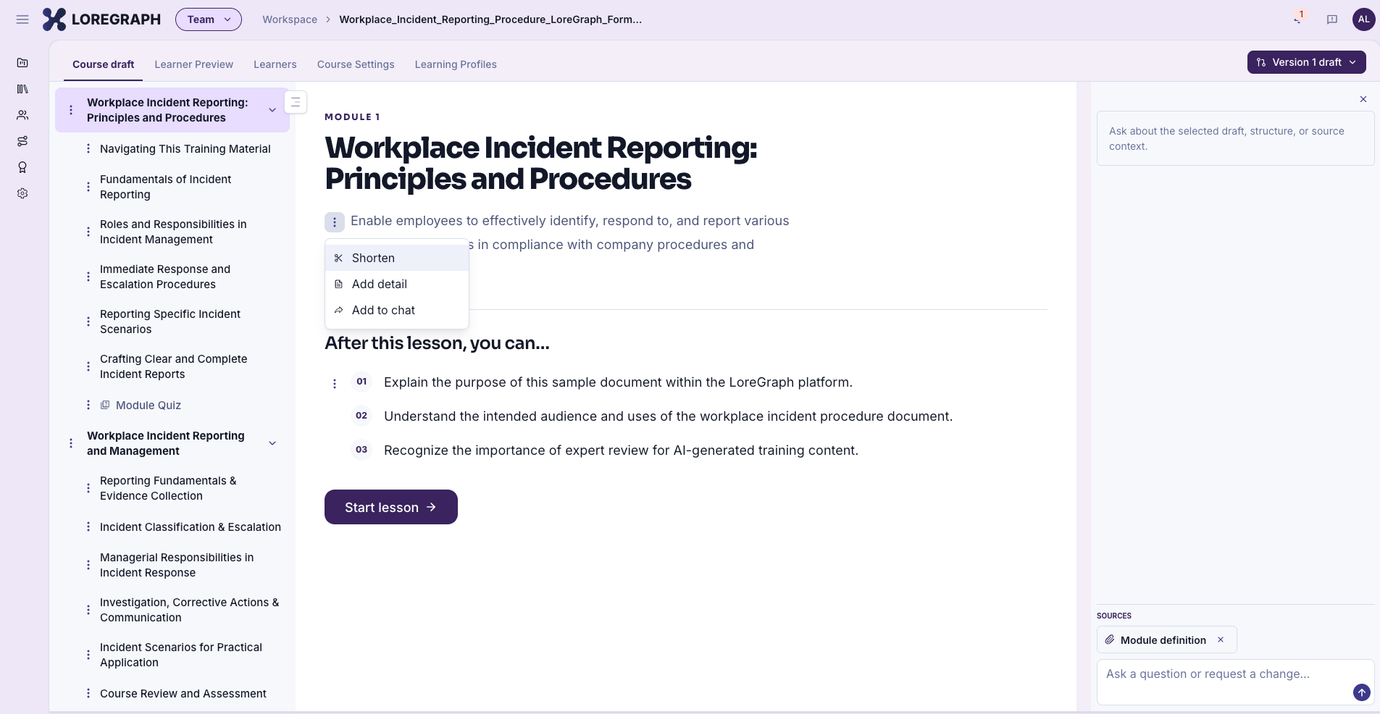This screenshot has height=714, width=1380.
Task: Open options for Immediate Response and Escalation
Action: pyautogui.click(x=88, y=277)
